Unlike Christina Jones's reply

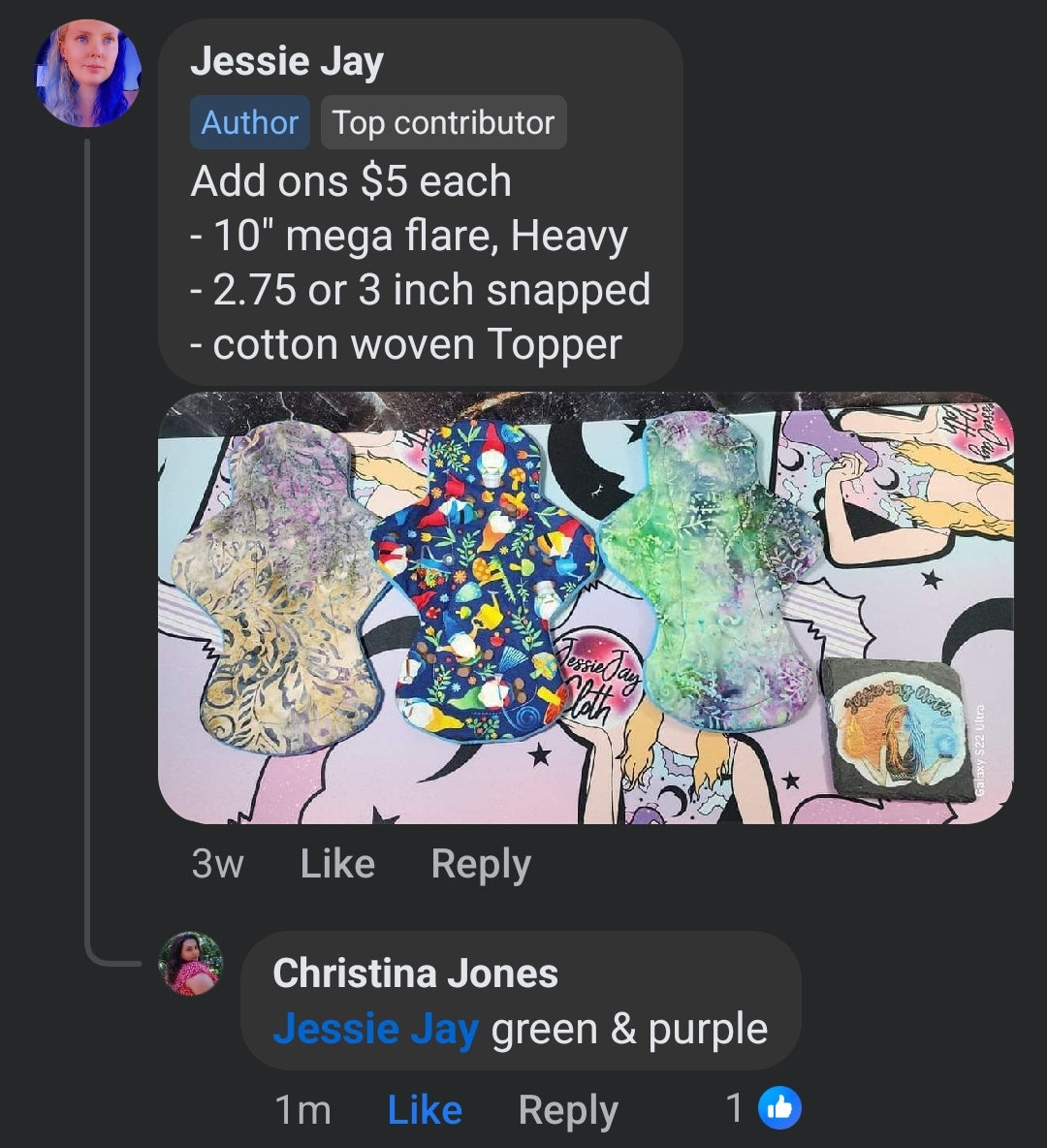(x=425, y=1109)
